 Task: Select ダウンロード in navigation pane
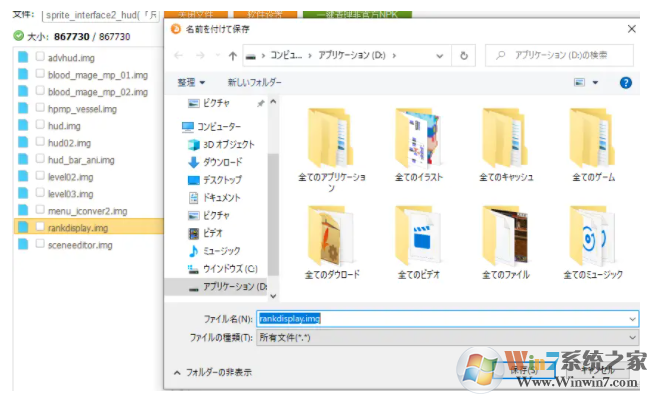tap(215, 162)
